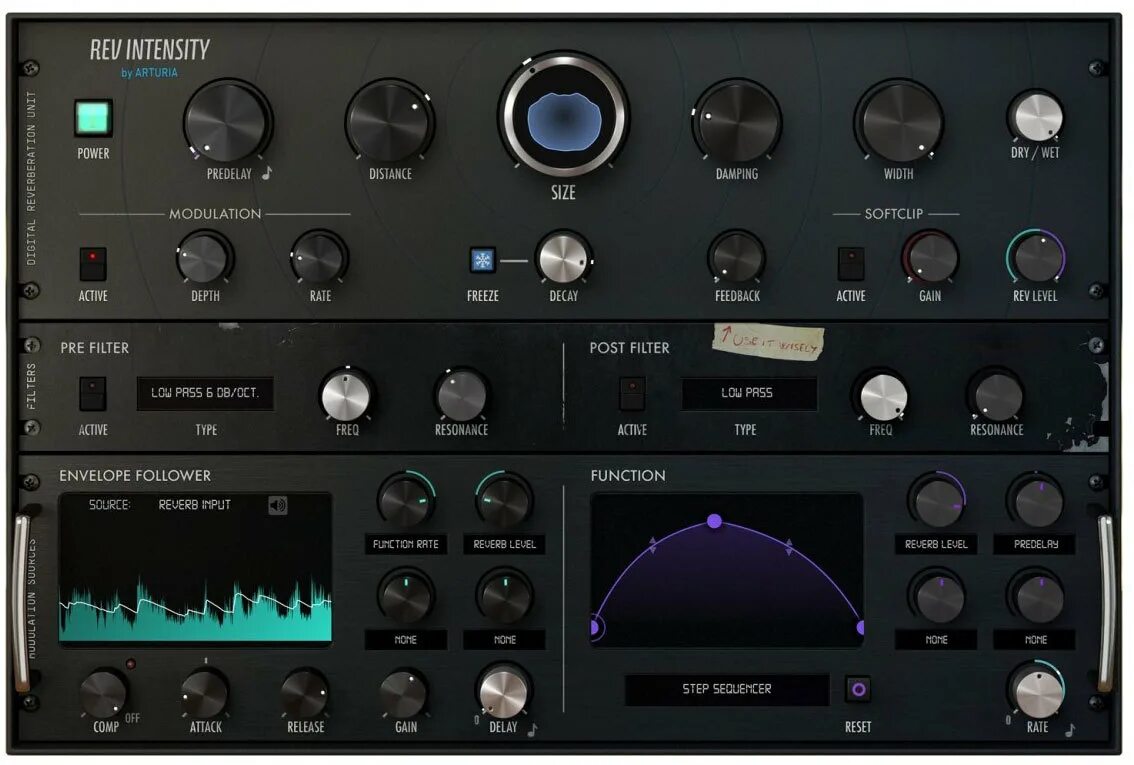
Task: Open Function Reverb Level destination selector
Action: coord(937,544)
